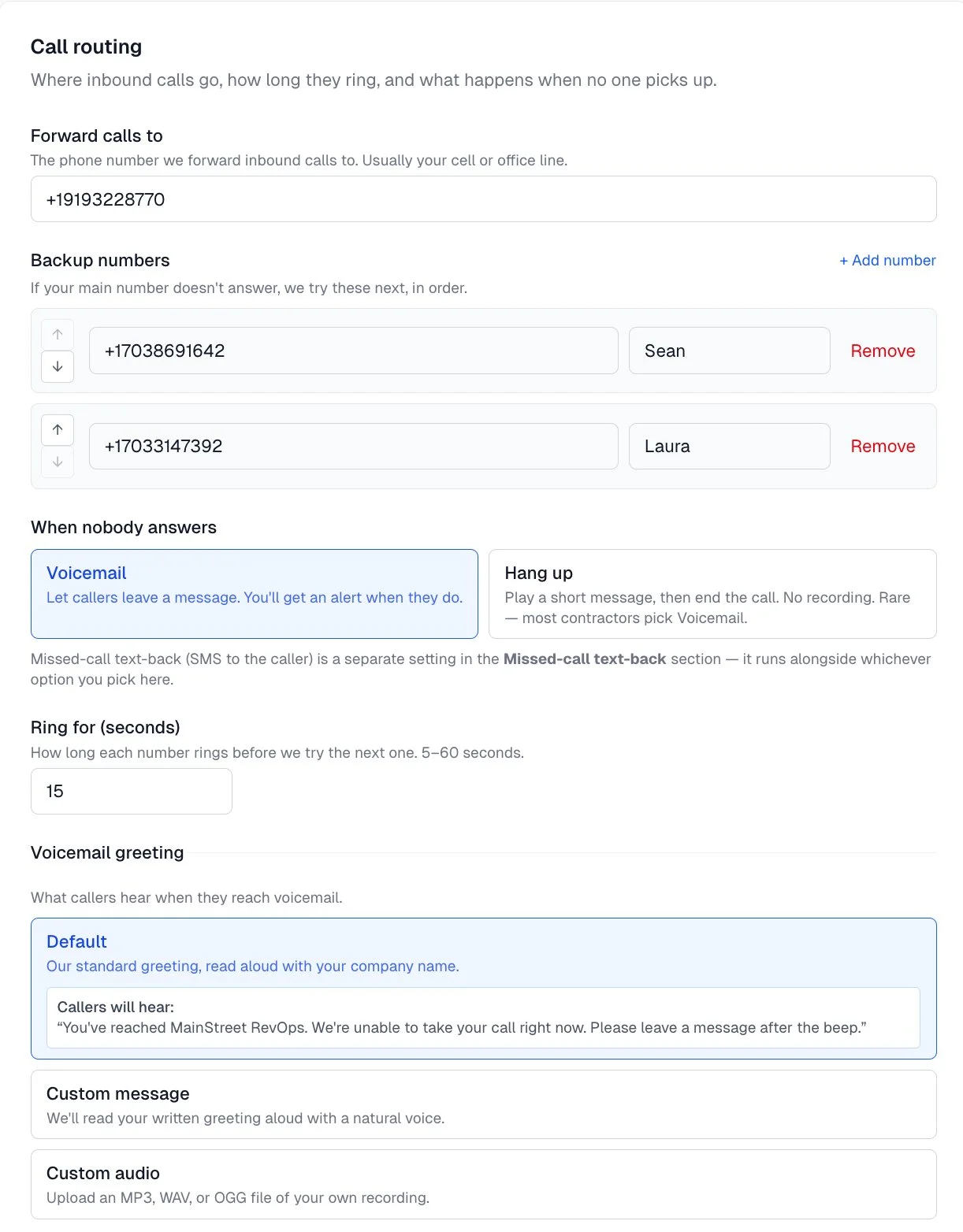Click Laura's name label field
Image resolution: width=963 pixels, height=1232 pixels.
tap(728, 446)
